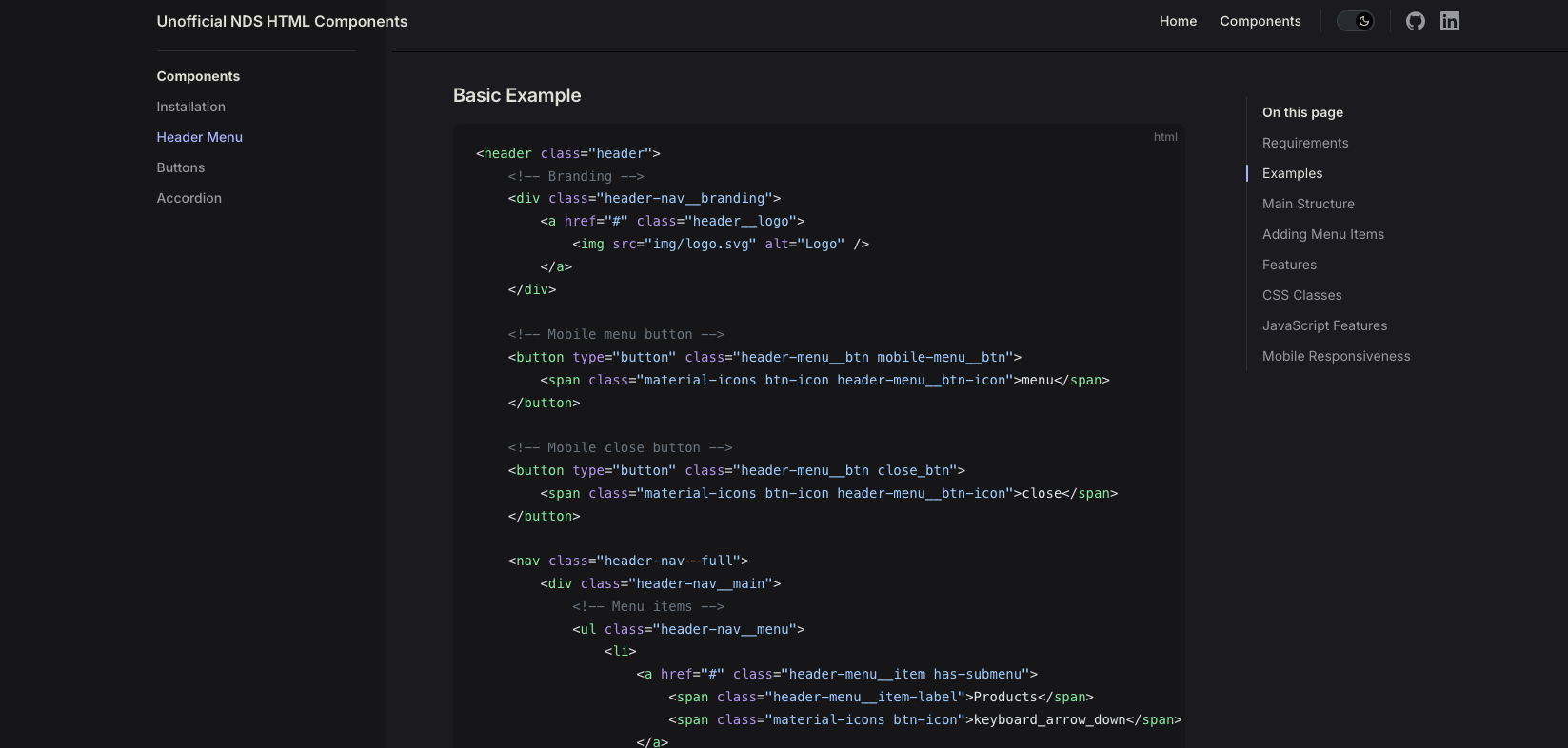Select Header Menu in the sidebar
This screenshot has width=1568, height=748.
(x=200, y=137)
